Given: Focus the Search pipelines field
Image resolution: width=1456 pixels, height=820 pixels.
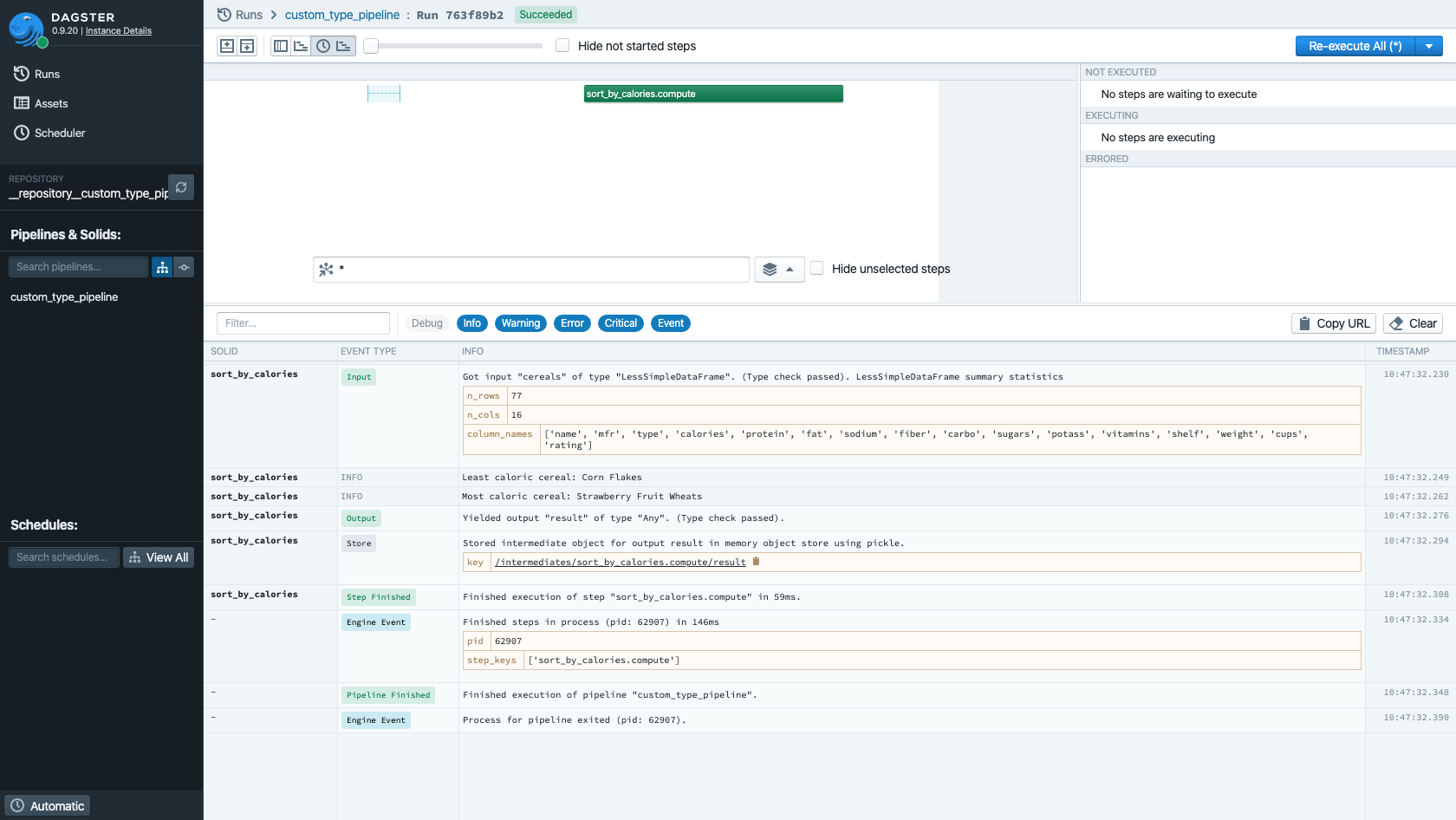Looking at the screenshot, I should pyautogui.click(x=78, y=267).
